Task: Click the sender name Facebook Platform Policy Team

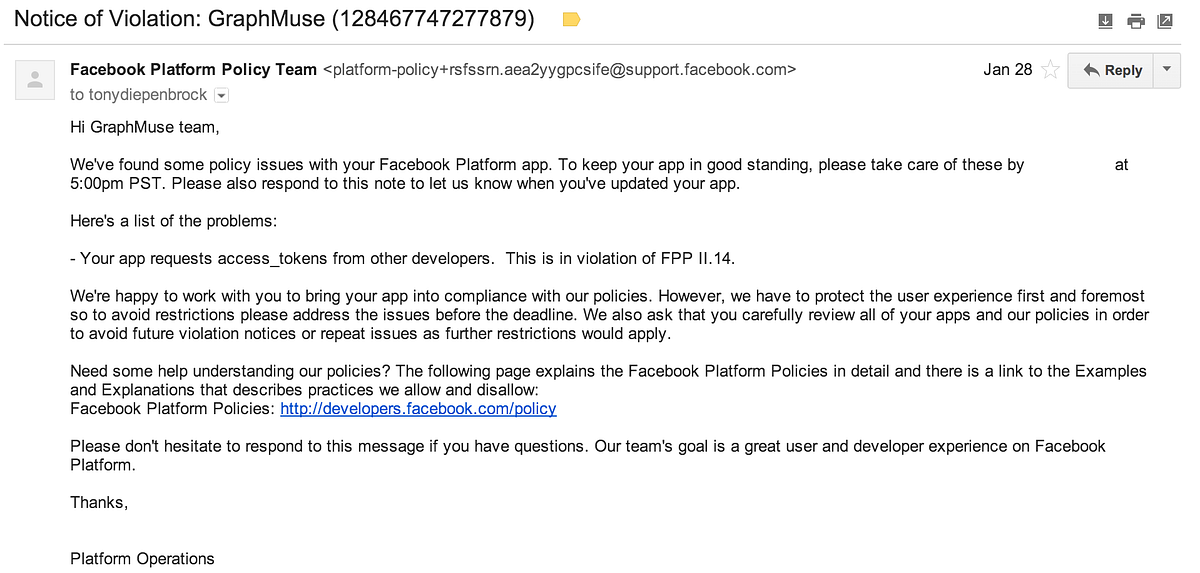Action: click(x=193, y=70)
